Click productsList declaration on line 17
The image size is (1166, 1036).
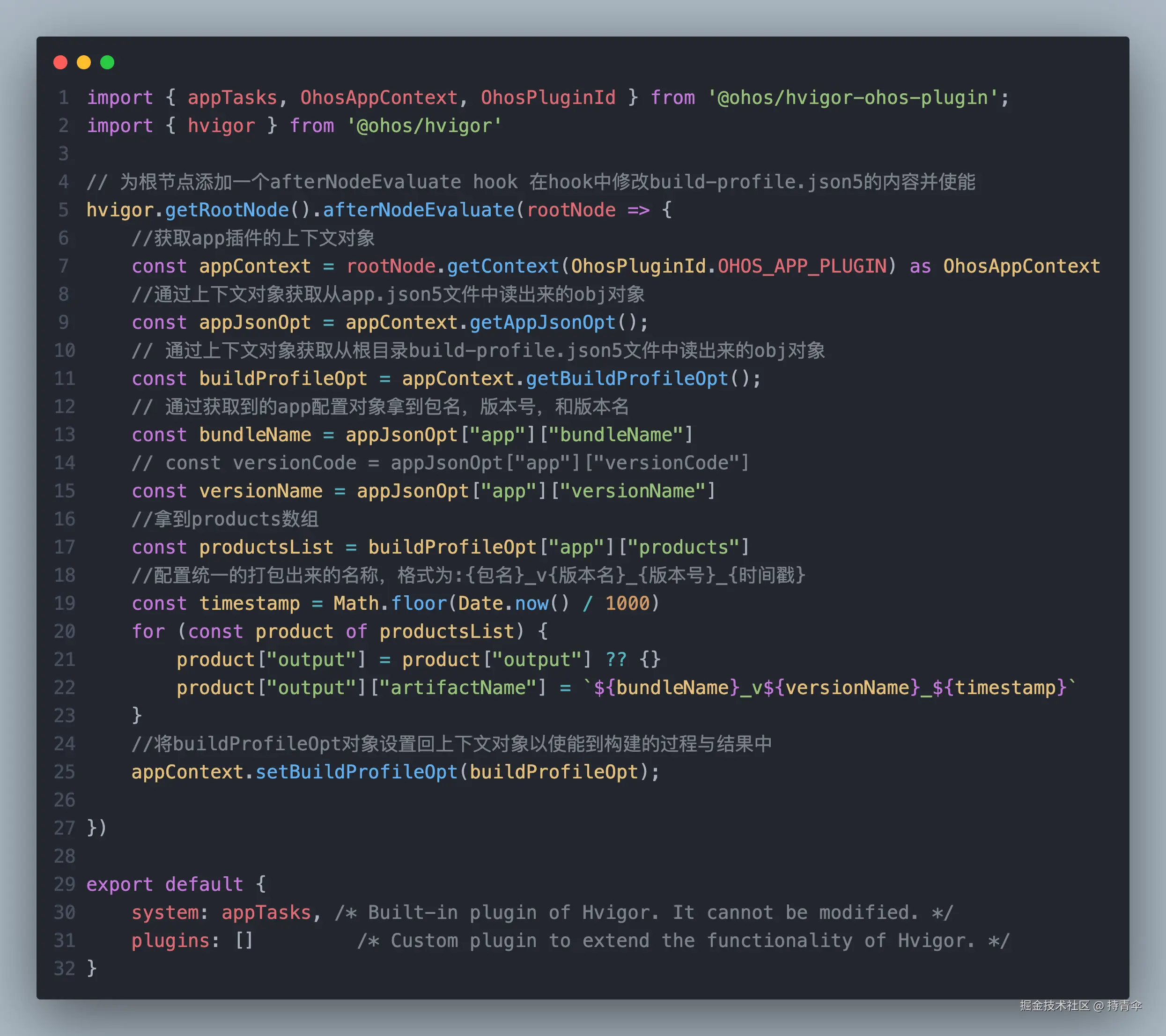point(266,547)
